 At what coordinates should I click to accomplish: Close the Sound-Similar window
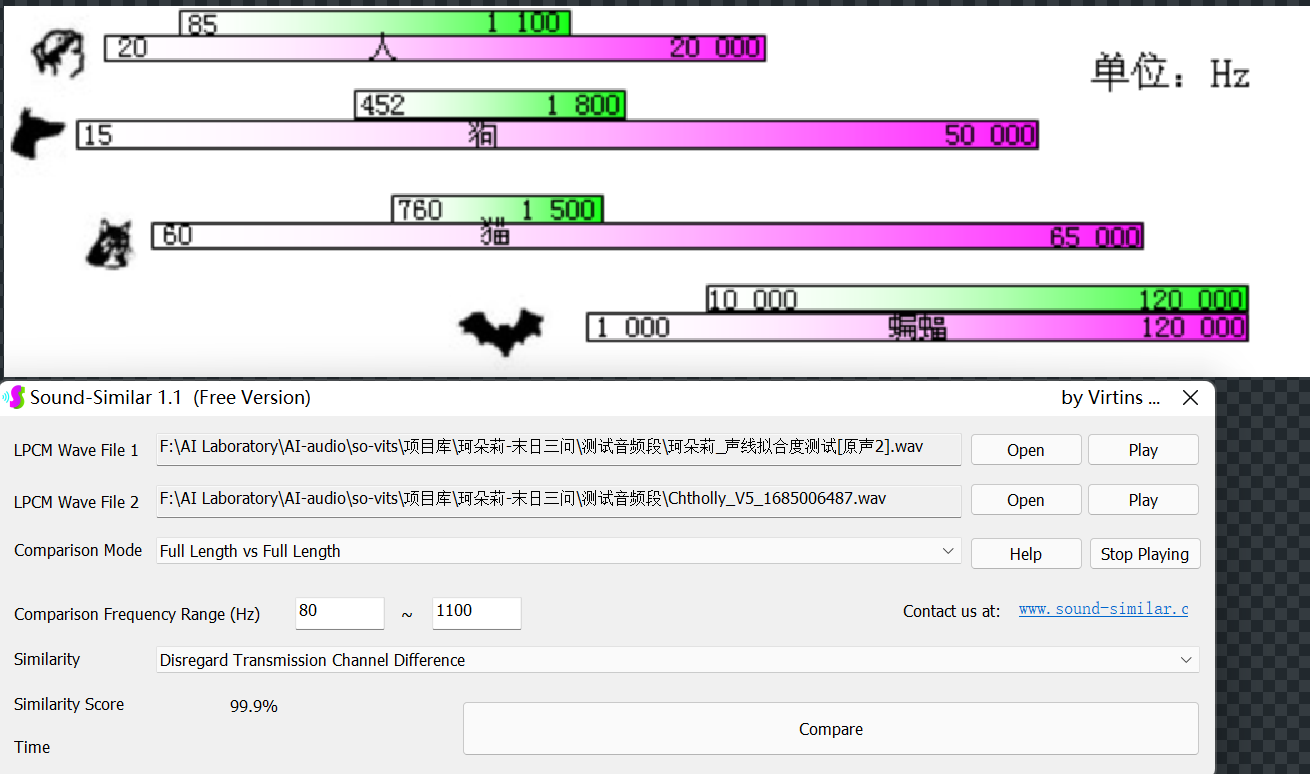click(1190, 397)
